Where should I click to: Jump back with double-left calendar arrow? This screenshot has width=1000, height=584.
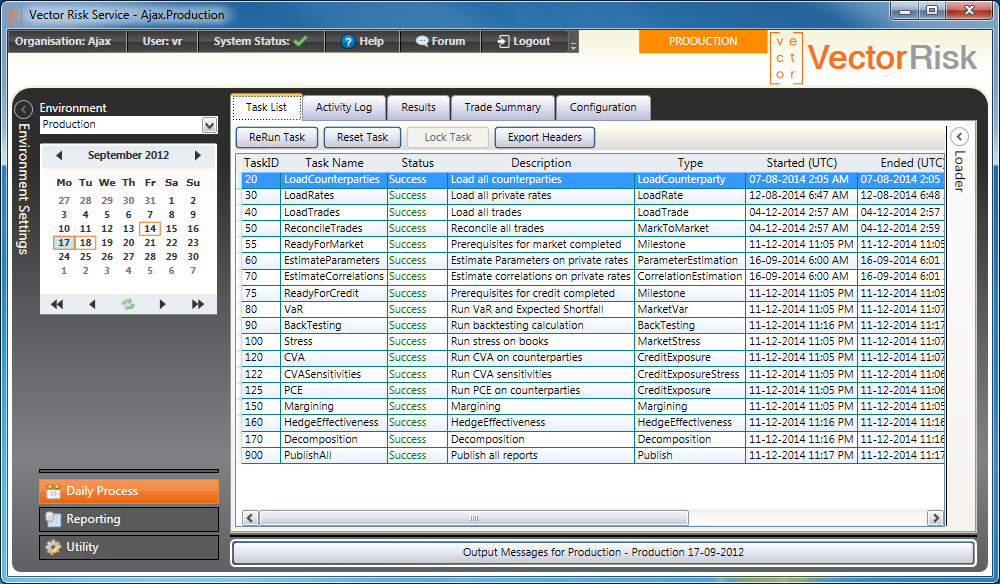coord(57,304)
